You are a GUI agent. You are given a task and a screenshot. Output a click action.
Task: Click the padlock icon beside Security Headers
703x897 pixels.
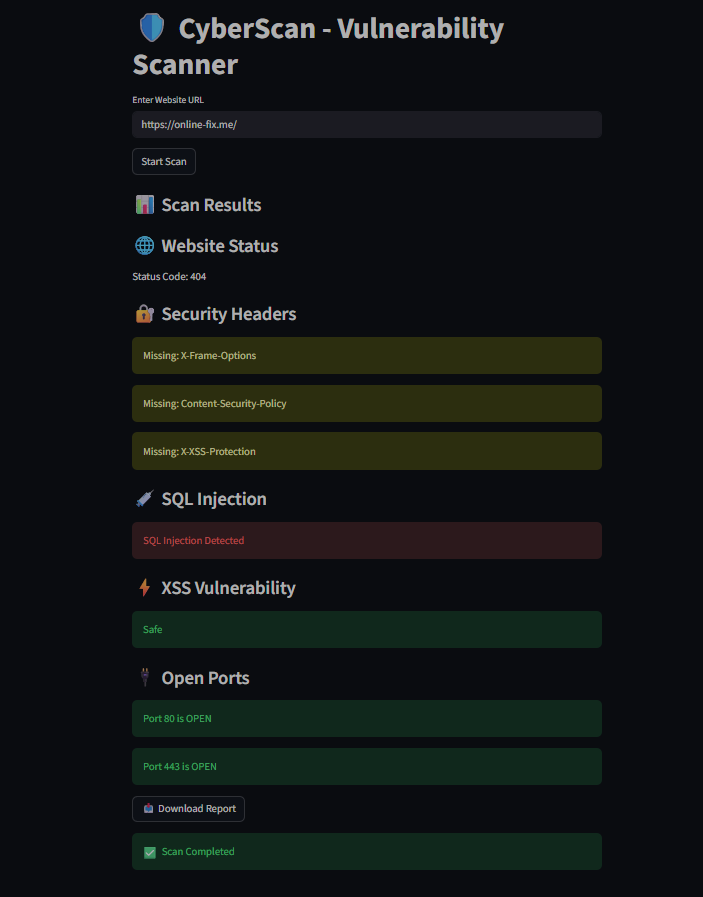144,314
